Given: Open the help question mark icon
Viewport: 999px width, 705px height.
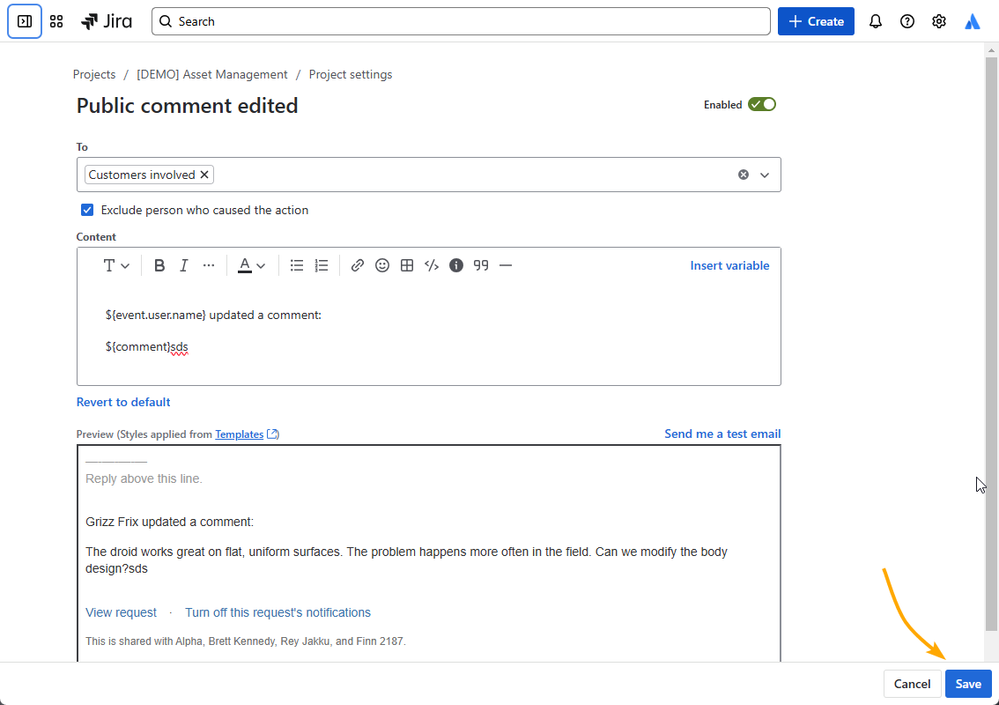Looking at the screenshot, I should tap(907, 21).
